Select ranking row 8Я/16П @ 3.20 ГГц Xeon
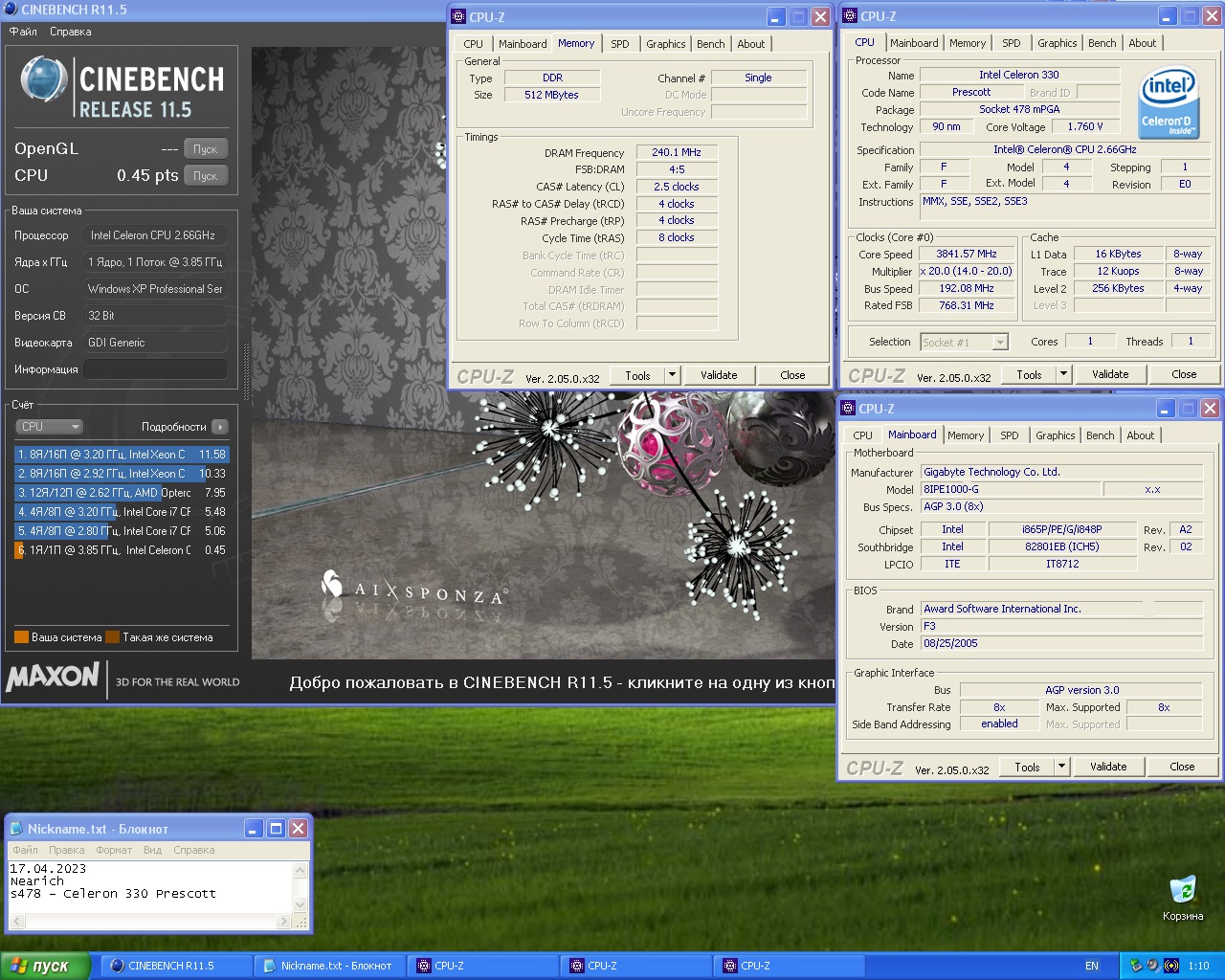 pyautogui.click(x=122, y=455)
